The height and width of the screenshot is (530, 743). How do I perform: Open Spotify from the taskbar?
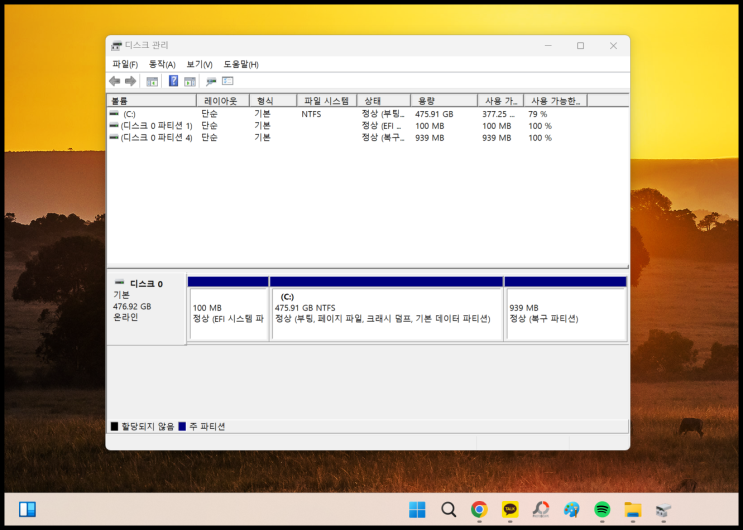coord(602,509)
